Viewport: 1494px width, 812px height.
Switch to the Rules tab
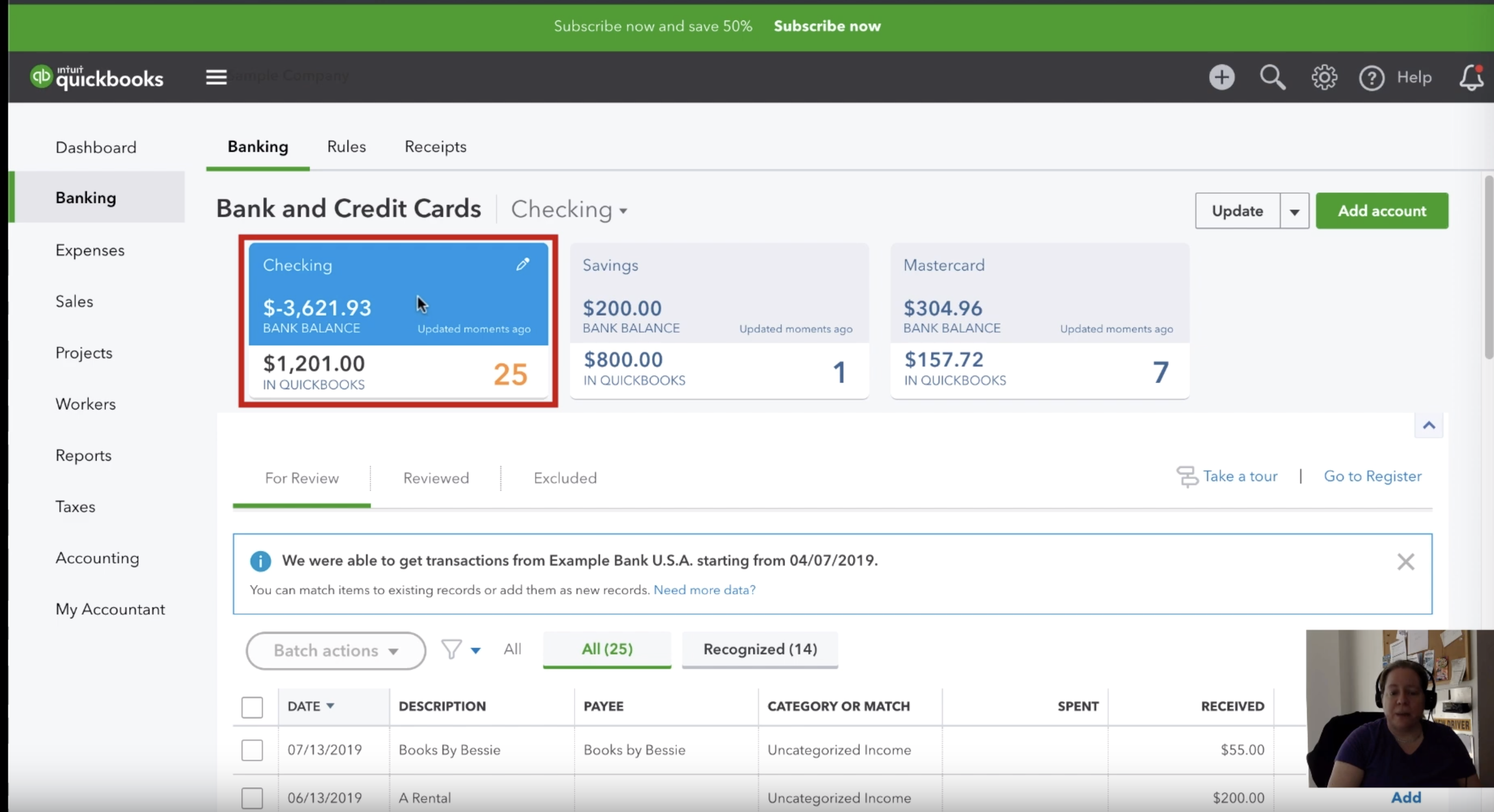point(346,147)
